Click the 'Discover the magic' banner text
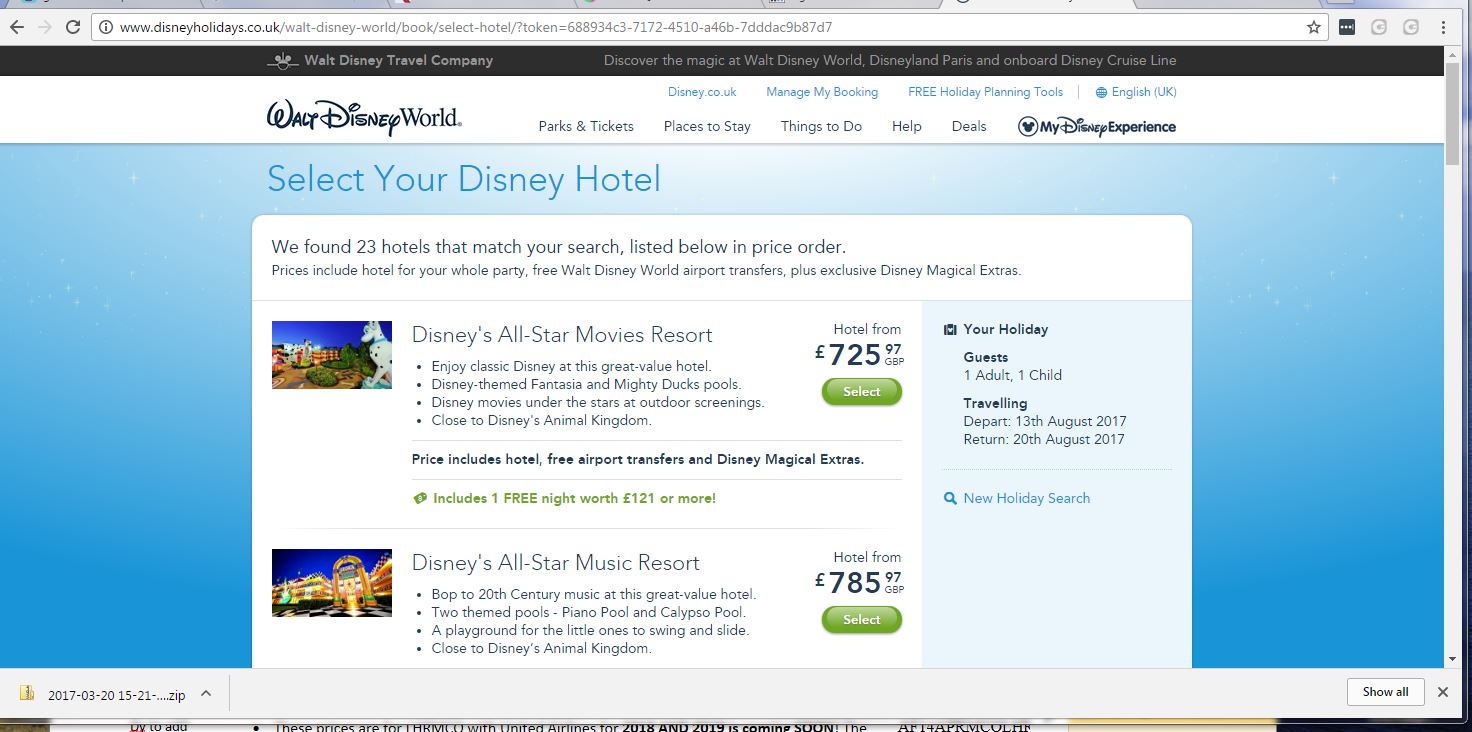The image size is (1472, 732). coord(890,61)
